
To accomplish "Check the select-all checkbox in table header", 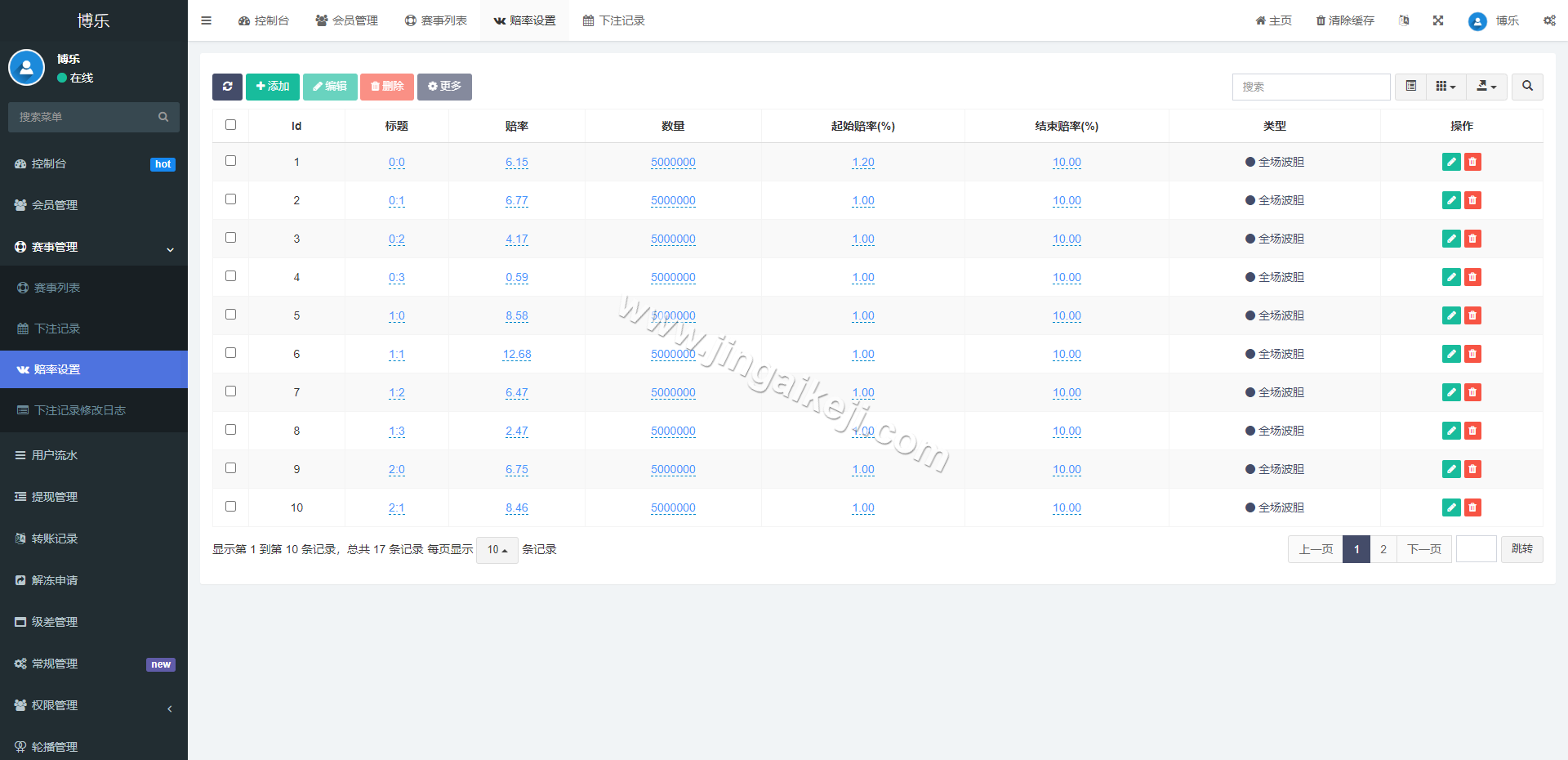I will click(230, 125).
